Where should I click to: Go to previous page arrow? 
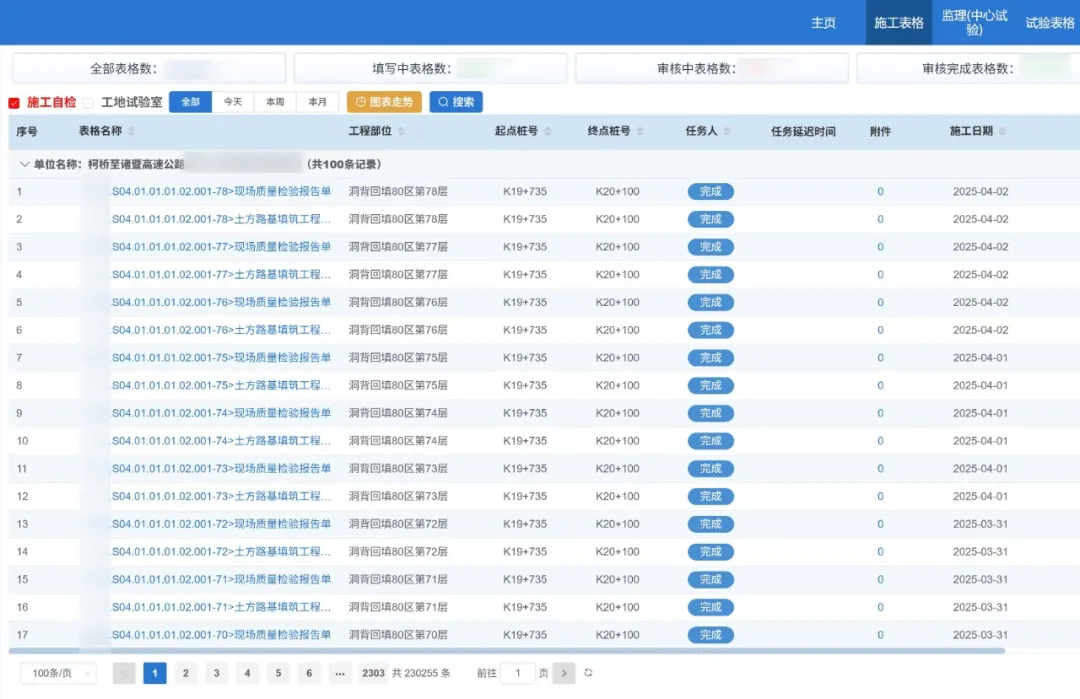pos(124,673)
